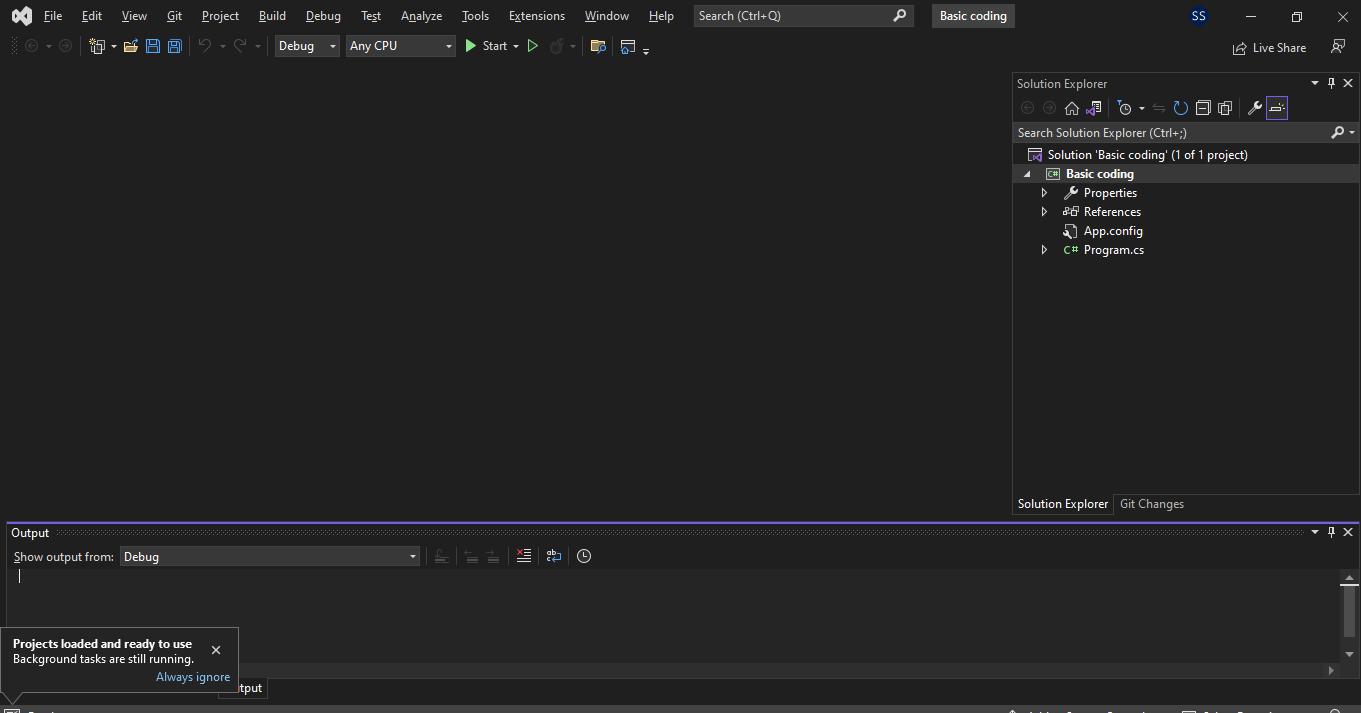Pin the Solution Explorer panel with auto-hide
Image resolution: width=1361 pixels, height=713 pixels.
pos(1331,83)
